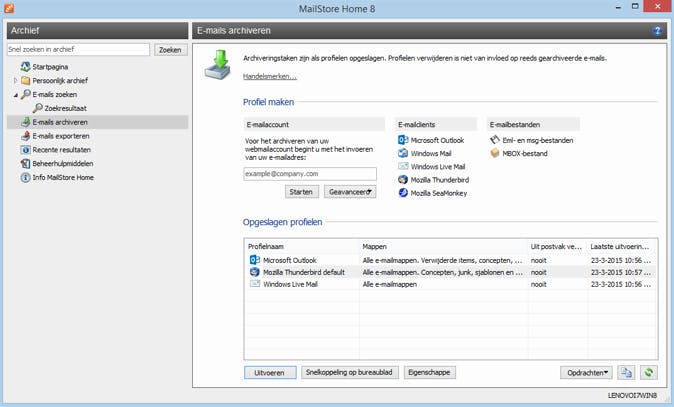Click the Uit postvak ve... column header
Image resolution: width=674 pixels, height=407 pixels.
pos(558,246)
